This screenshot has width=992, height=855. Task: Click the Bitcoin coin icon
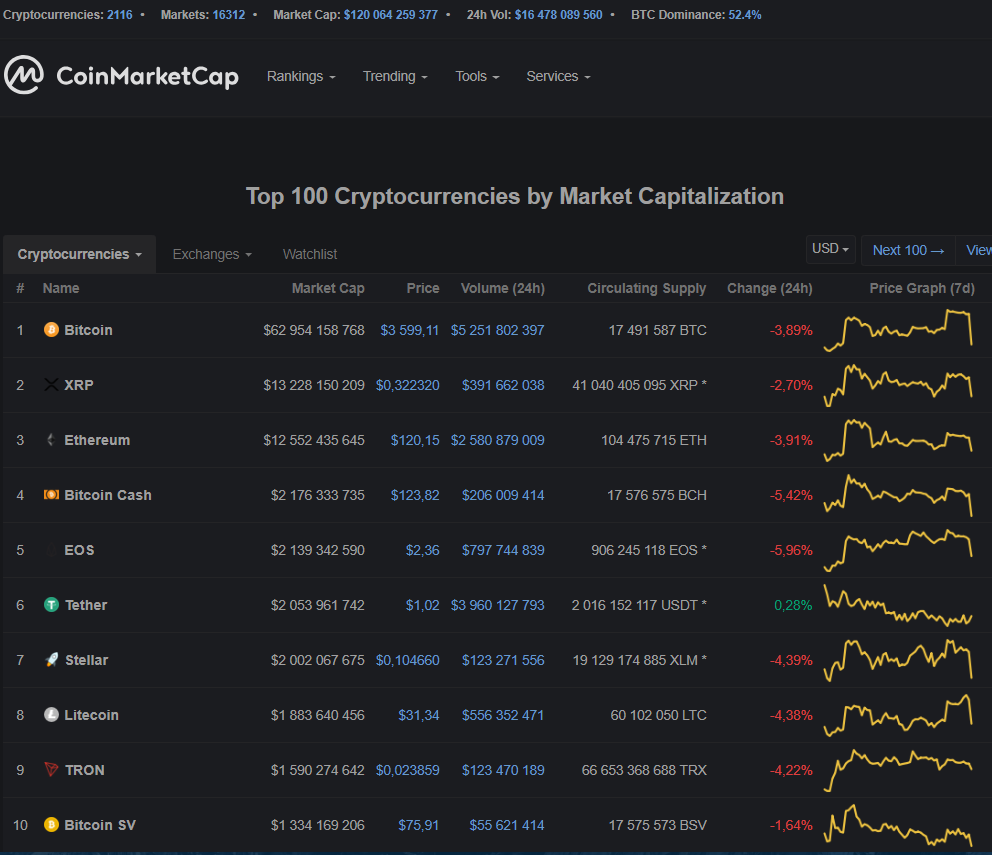coord(51,329)
